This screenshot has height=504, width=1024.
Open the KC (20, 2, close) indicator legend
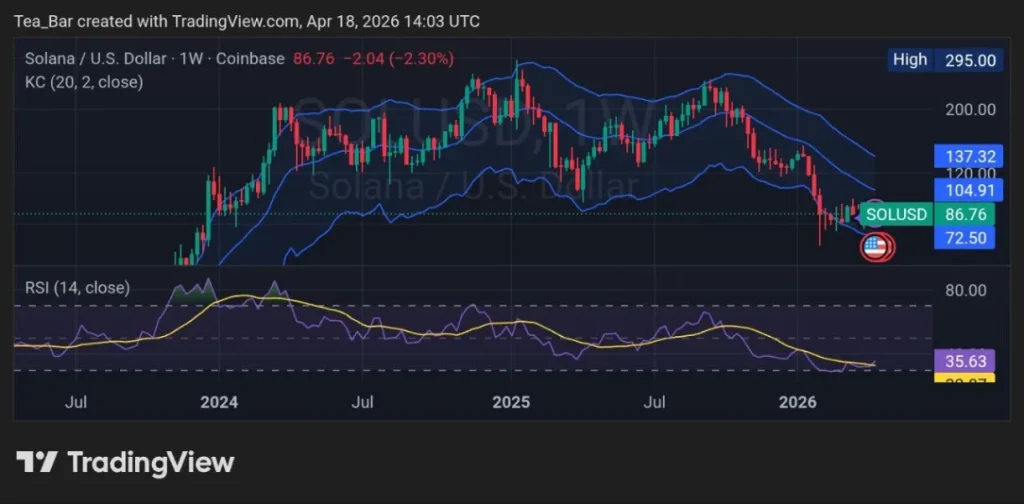(84, 82)
